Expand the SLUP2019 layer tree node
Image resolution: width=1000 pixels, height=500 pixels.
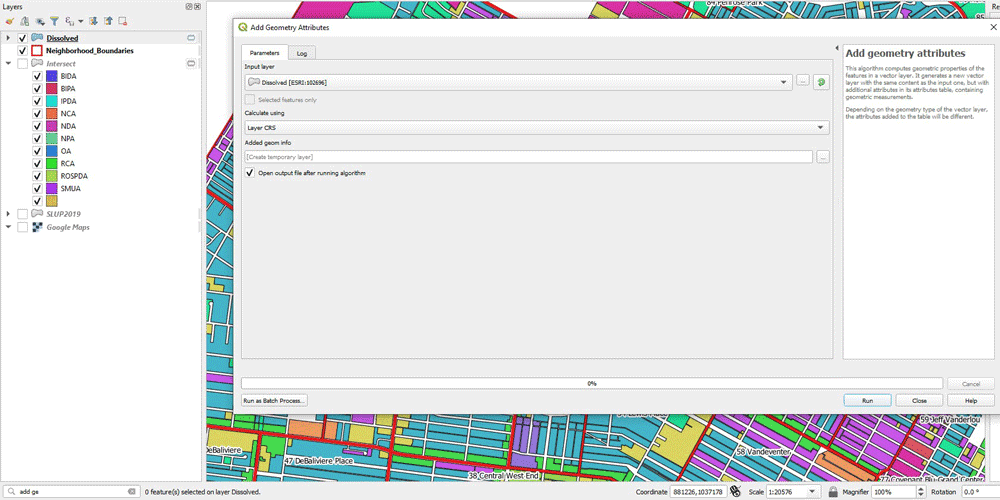click(8, 214)
